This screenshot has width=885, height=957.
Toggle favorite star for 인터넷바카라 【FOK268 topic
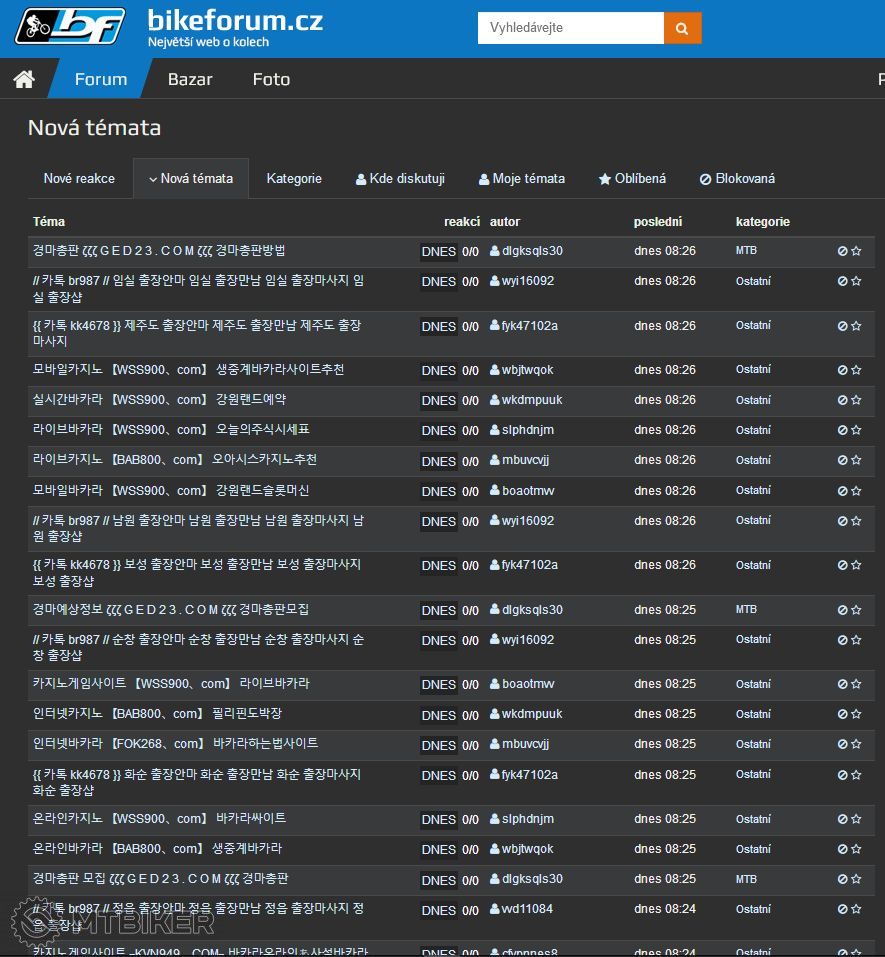tap(856, 744)
